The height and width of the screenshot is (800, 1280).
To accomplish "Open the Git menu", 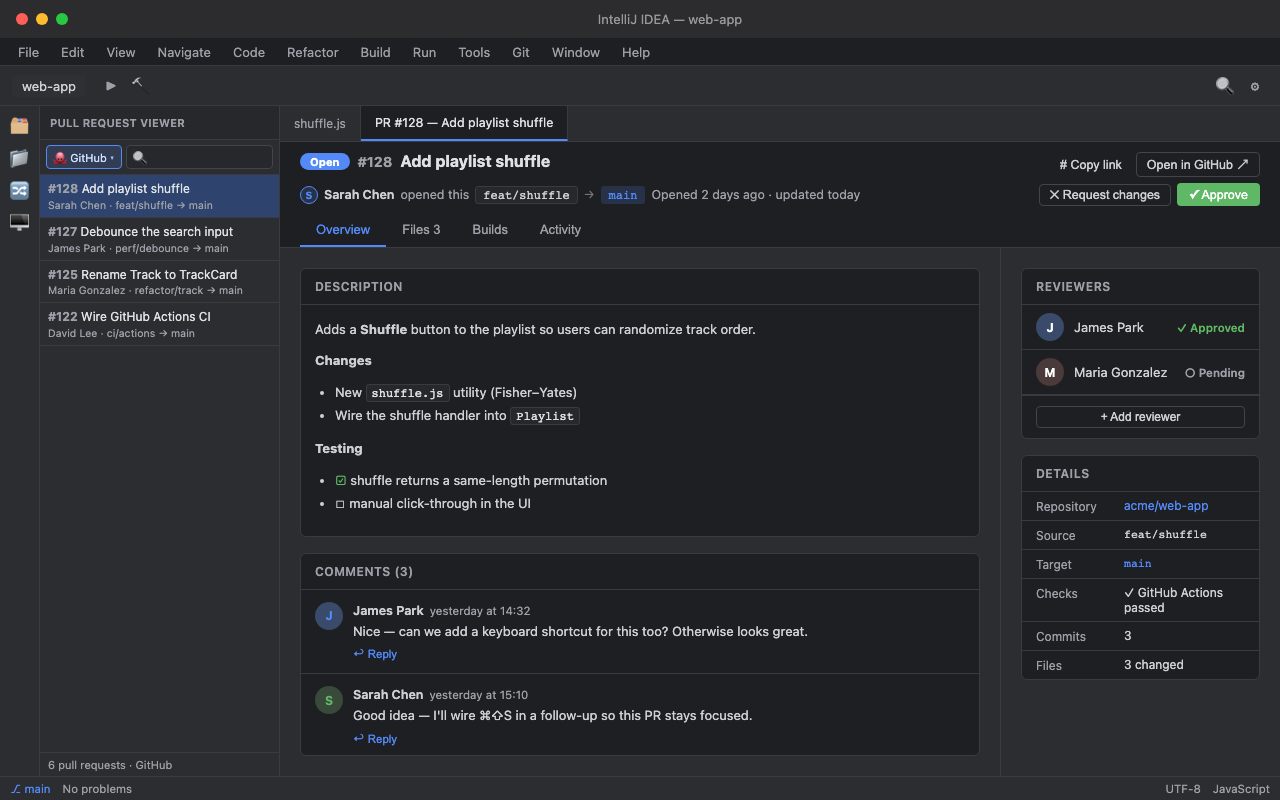I will (521, 52).
